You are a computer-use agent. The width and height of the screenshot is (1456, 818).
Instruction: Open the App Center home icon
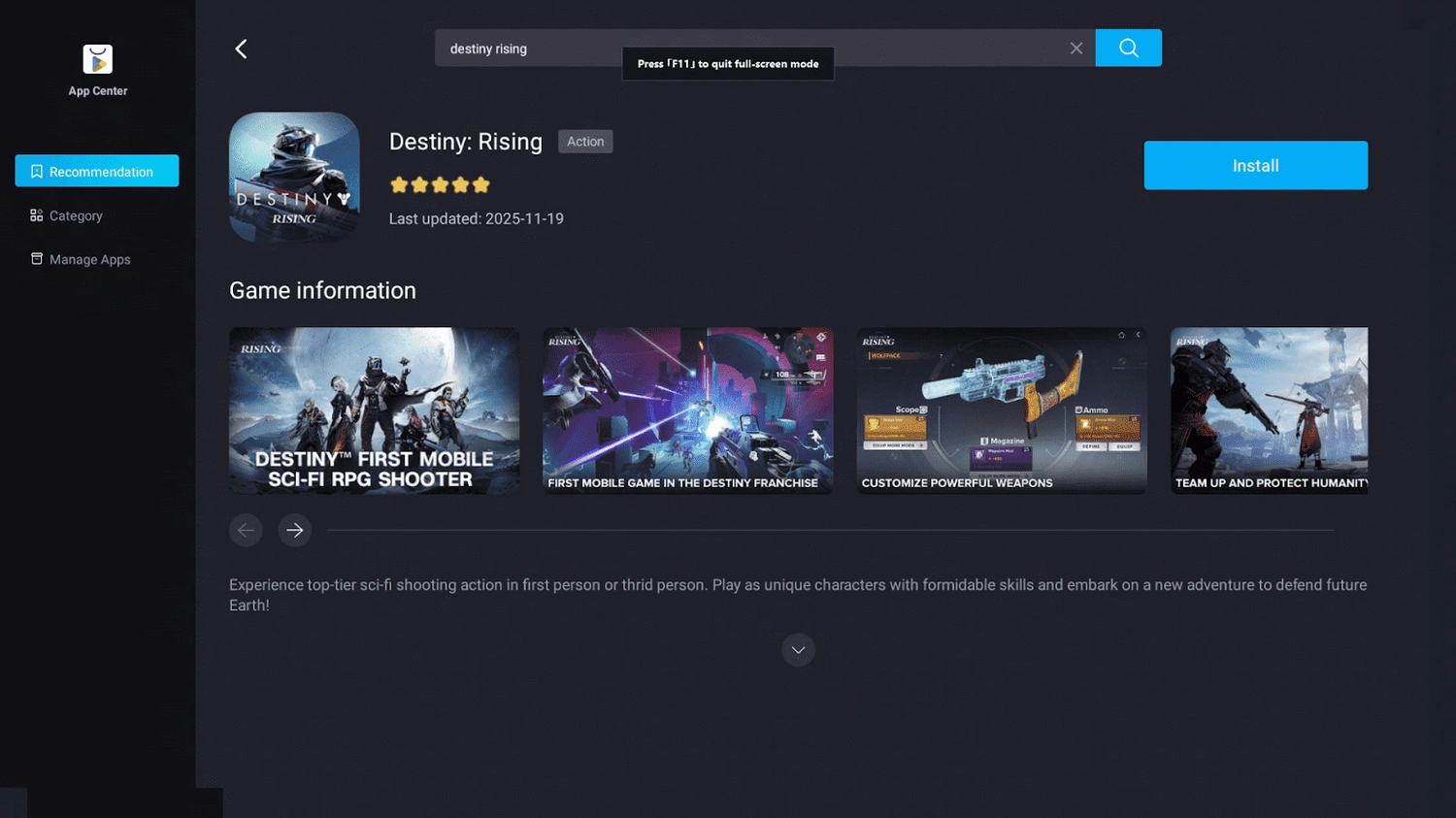point(97,58)
